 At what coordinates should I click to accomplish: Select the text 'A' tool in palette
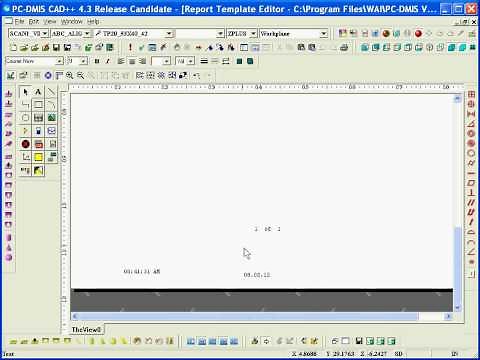point(38,92)
